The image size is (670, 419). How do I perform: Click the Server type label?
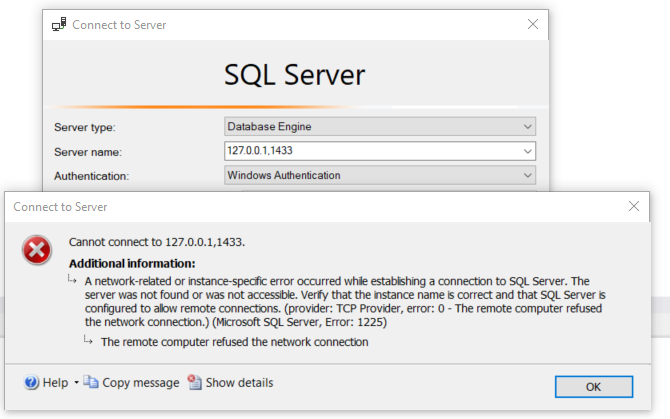[85, 127]
